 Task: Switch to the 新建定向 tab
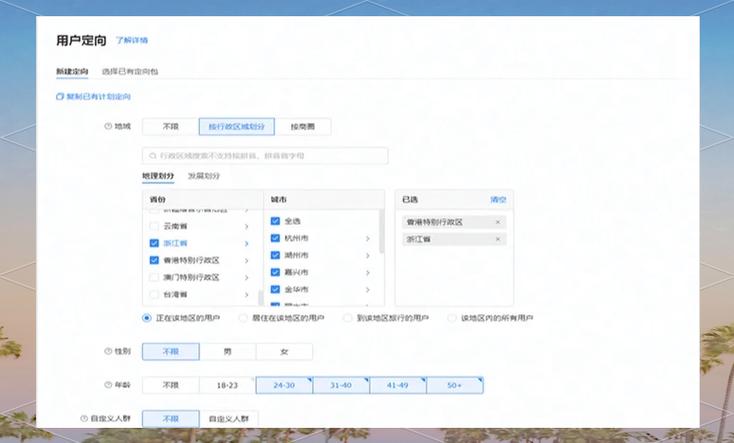pos(72,72)
